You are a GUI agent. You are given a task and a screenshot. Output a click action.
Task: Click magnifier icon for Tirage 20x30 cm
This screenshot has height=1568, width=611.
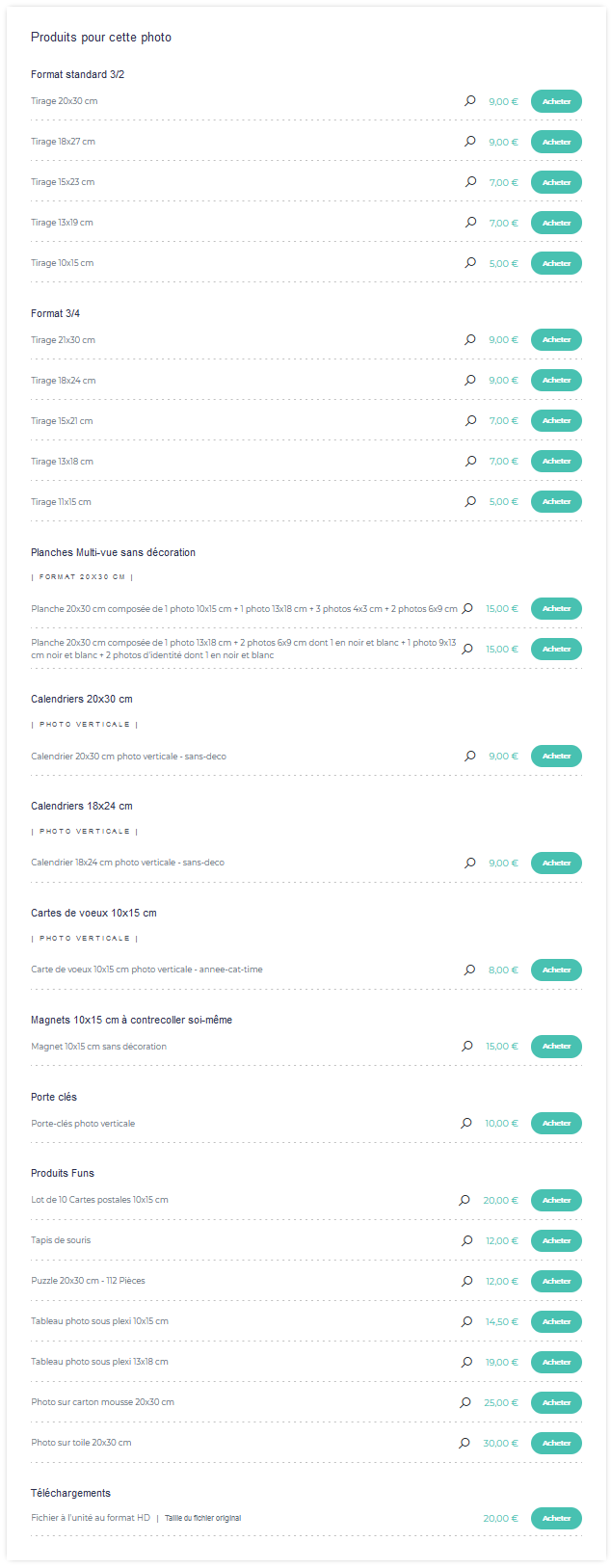pyautogui.click(x=470, y=100)
